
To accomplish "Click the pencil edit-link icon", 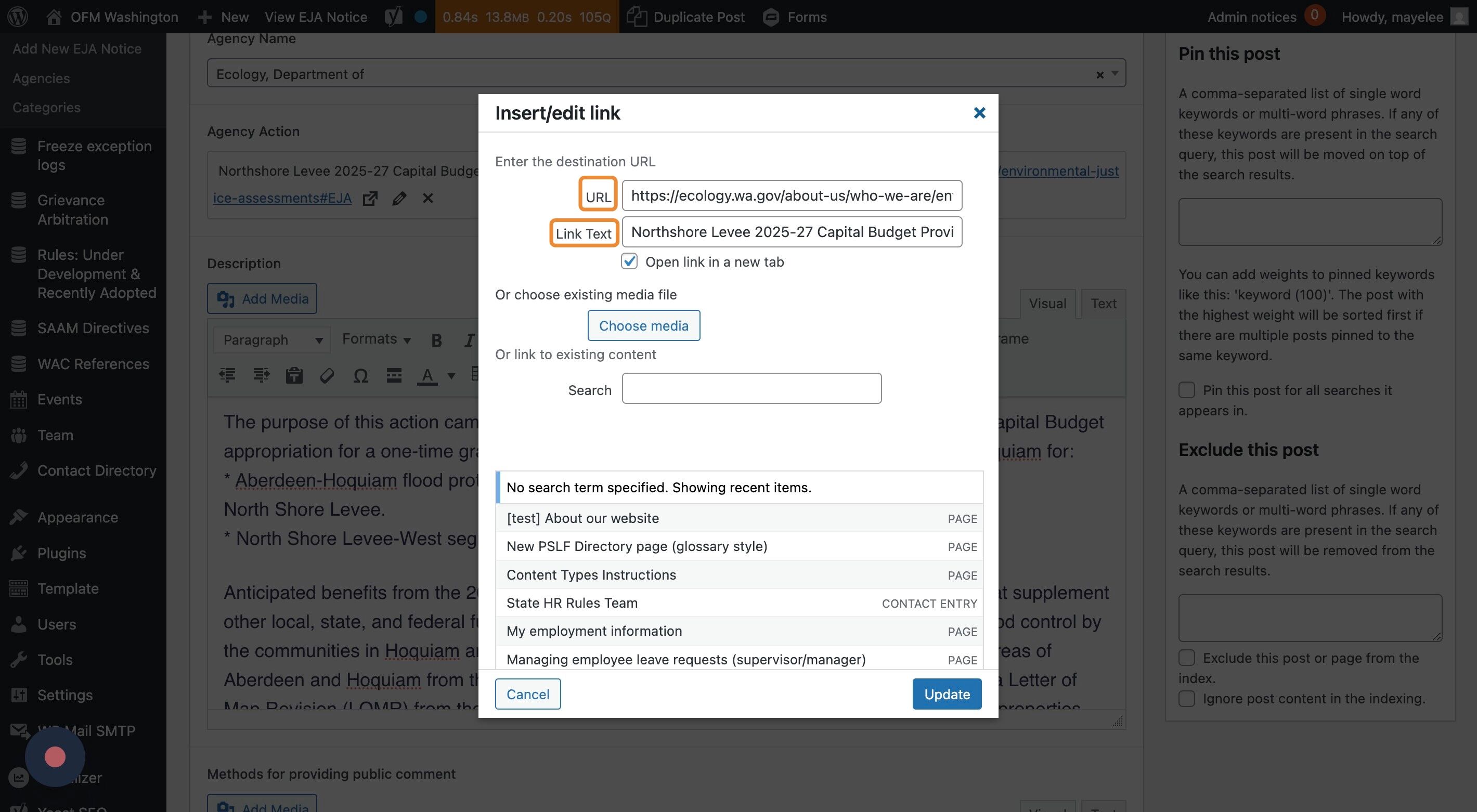I will pyautogui.click(x=399, y=198).
